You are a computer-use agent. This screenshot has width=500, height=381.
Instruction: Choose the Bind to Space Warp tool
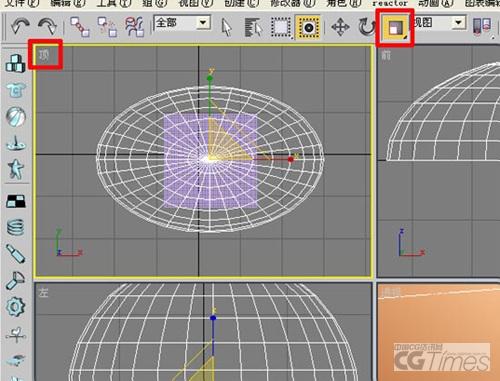click(134, 26)
